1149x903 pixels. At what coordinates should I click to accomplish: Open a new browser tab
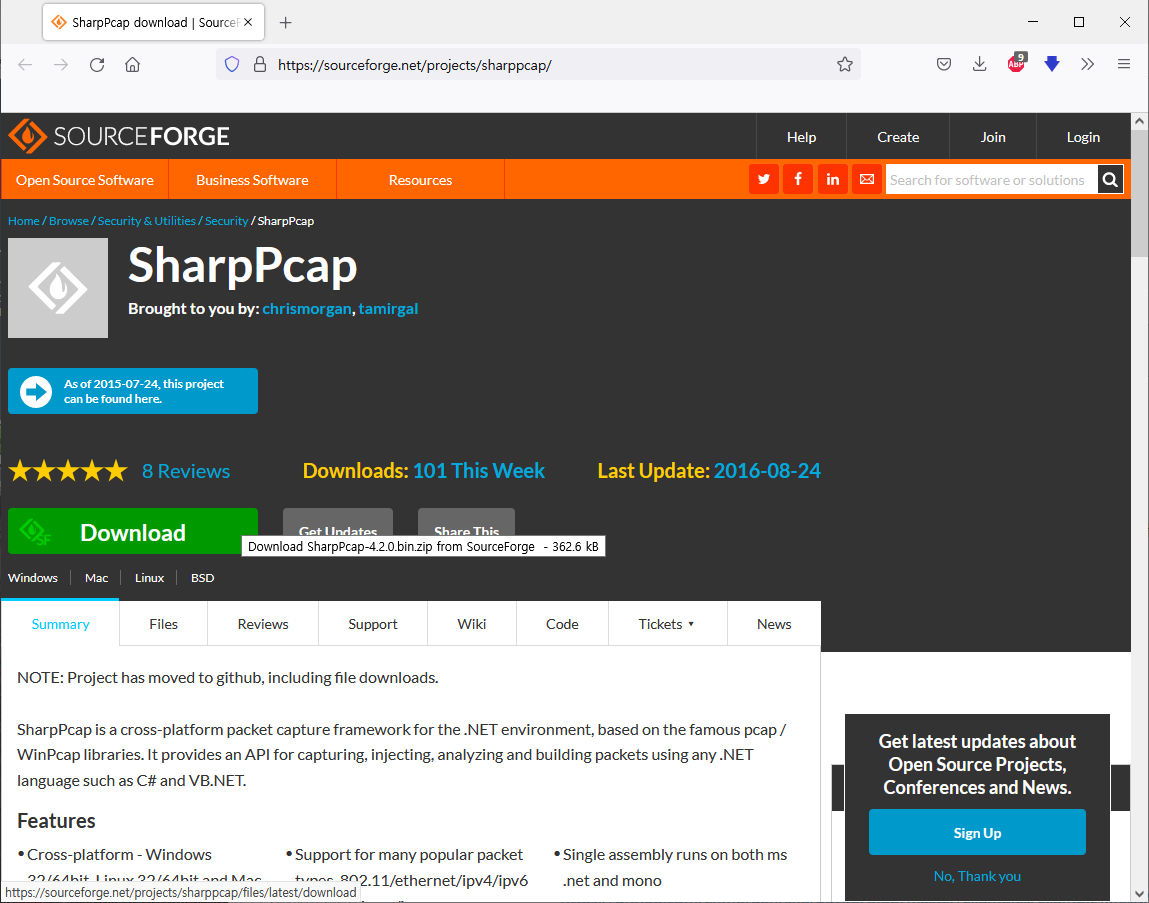coord(286,23)
